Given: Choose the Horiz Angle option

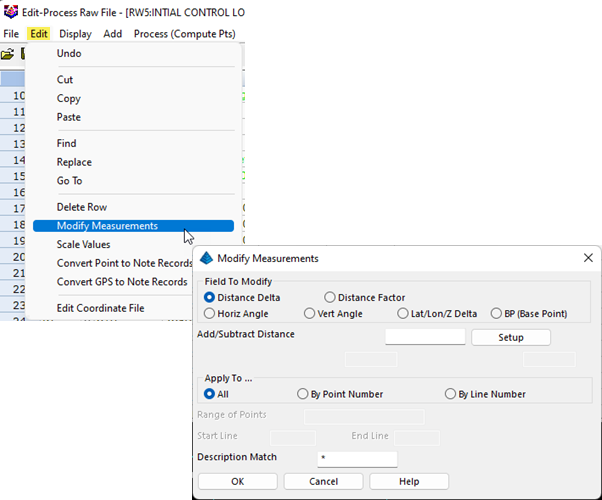Looking at the screenshot, I should click(210, 314).
